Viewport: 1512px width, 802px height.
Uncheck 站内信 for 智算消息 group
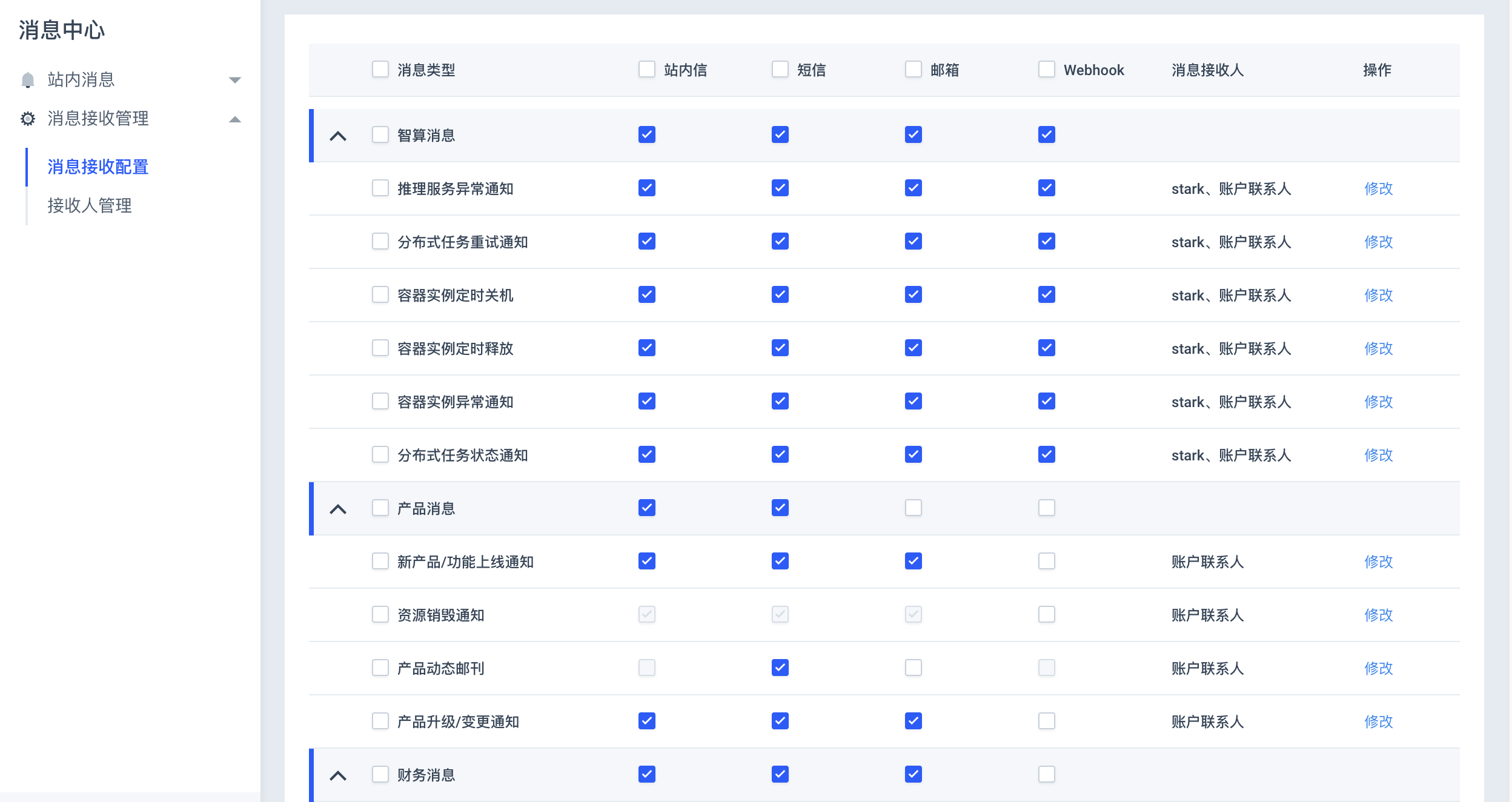647,134
